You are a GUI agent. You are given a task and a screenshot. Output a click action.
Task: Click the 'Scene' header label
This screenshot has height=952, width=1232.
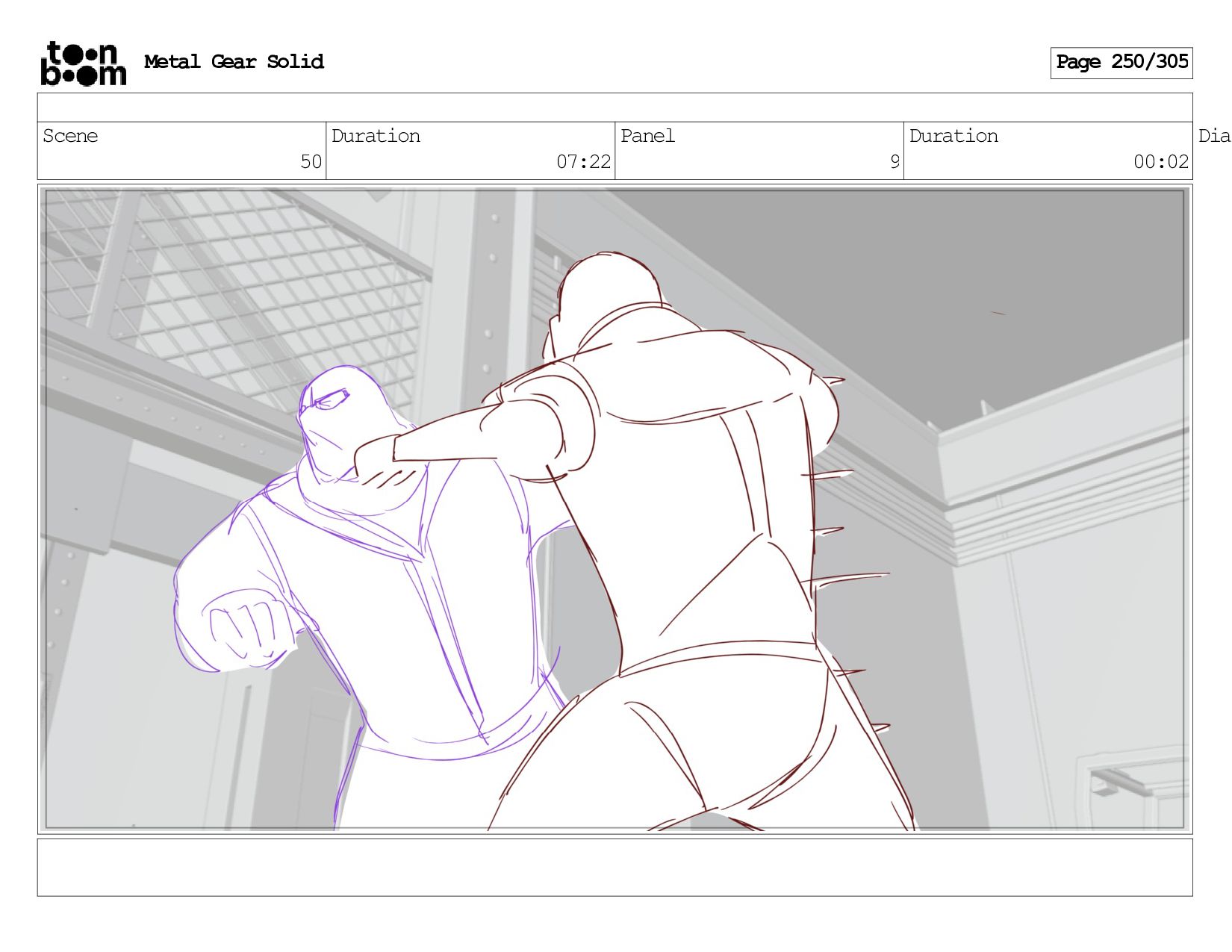coord(70,136)
